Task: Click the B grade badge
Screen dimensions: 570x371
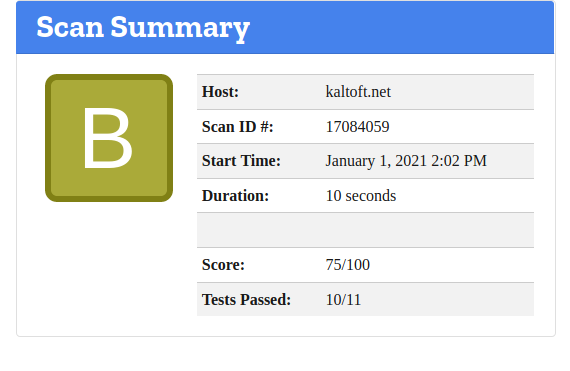Action: tap(109, 138)
